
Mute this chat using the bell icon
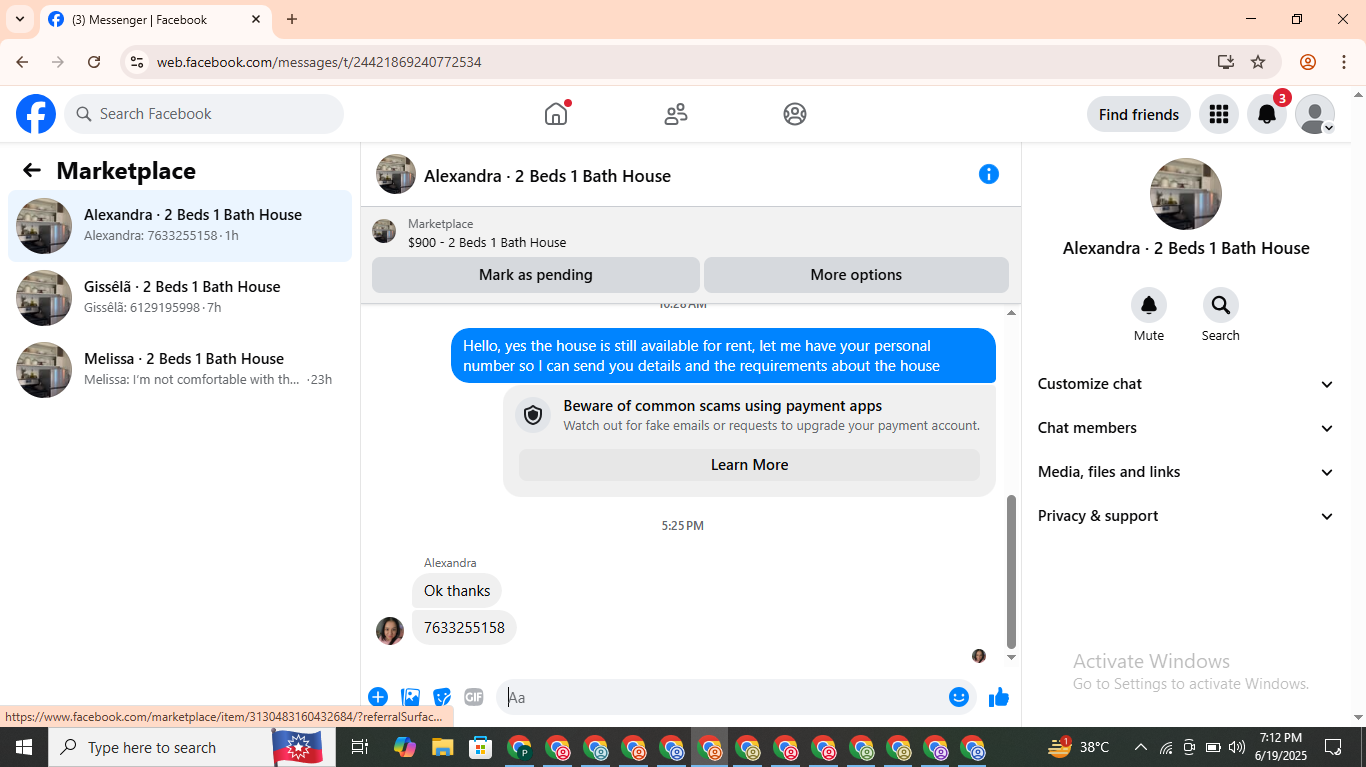(x=1149, y=305)
